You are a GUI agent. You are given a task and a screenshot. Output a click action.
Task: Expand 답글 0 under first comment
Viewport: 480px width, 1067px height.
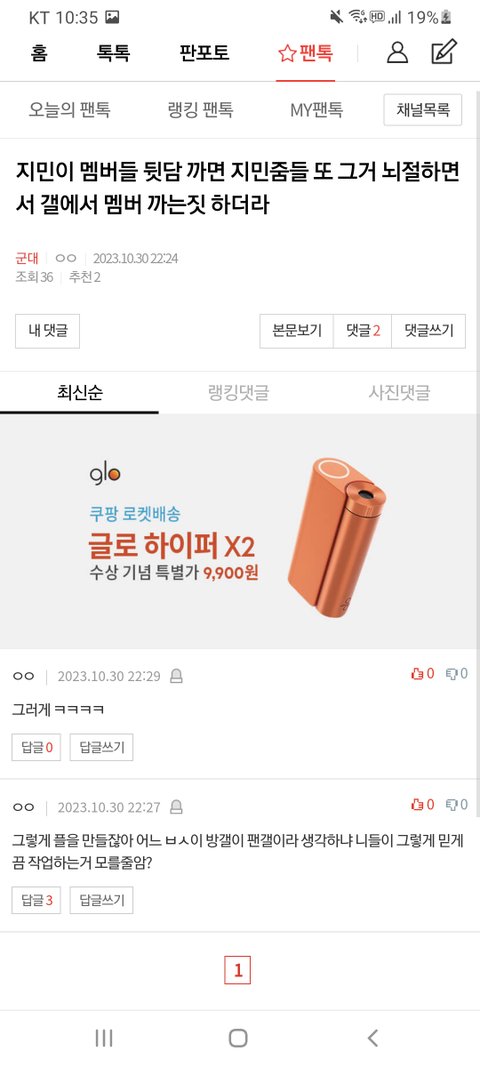pyautogui.click(x=37, y=747)
